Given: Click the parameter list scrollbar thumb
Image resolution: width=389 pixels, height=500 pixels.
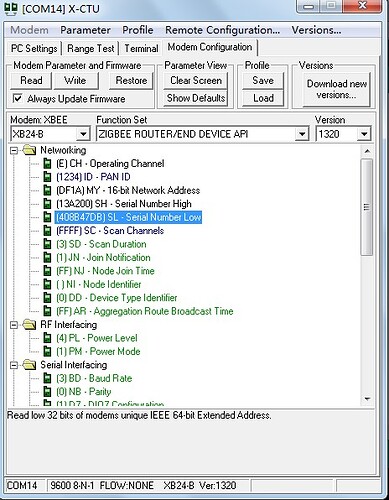Looking at the screenshot, I should point(367,207).
